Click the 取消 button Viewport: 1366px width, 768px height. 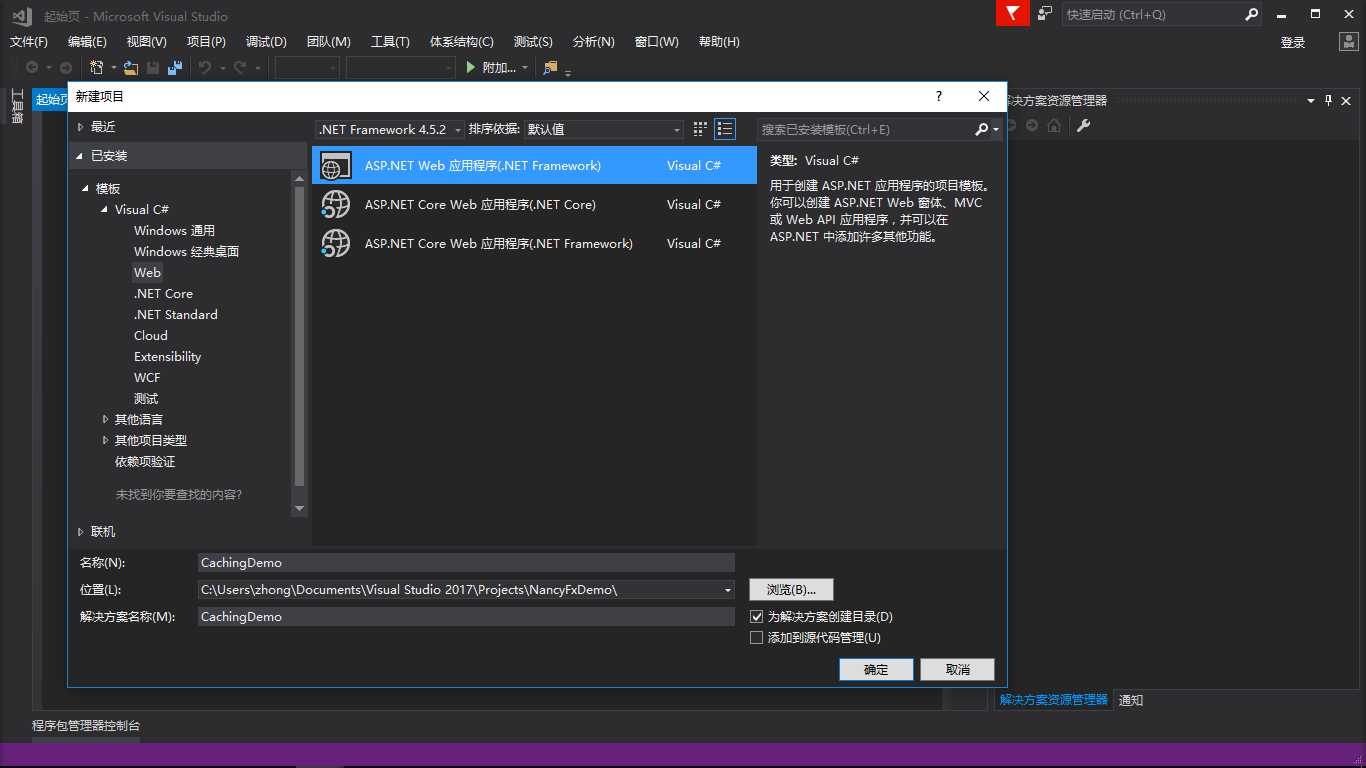point(958,670)
